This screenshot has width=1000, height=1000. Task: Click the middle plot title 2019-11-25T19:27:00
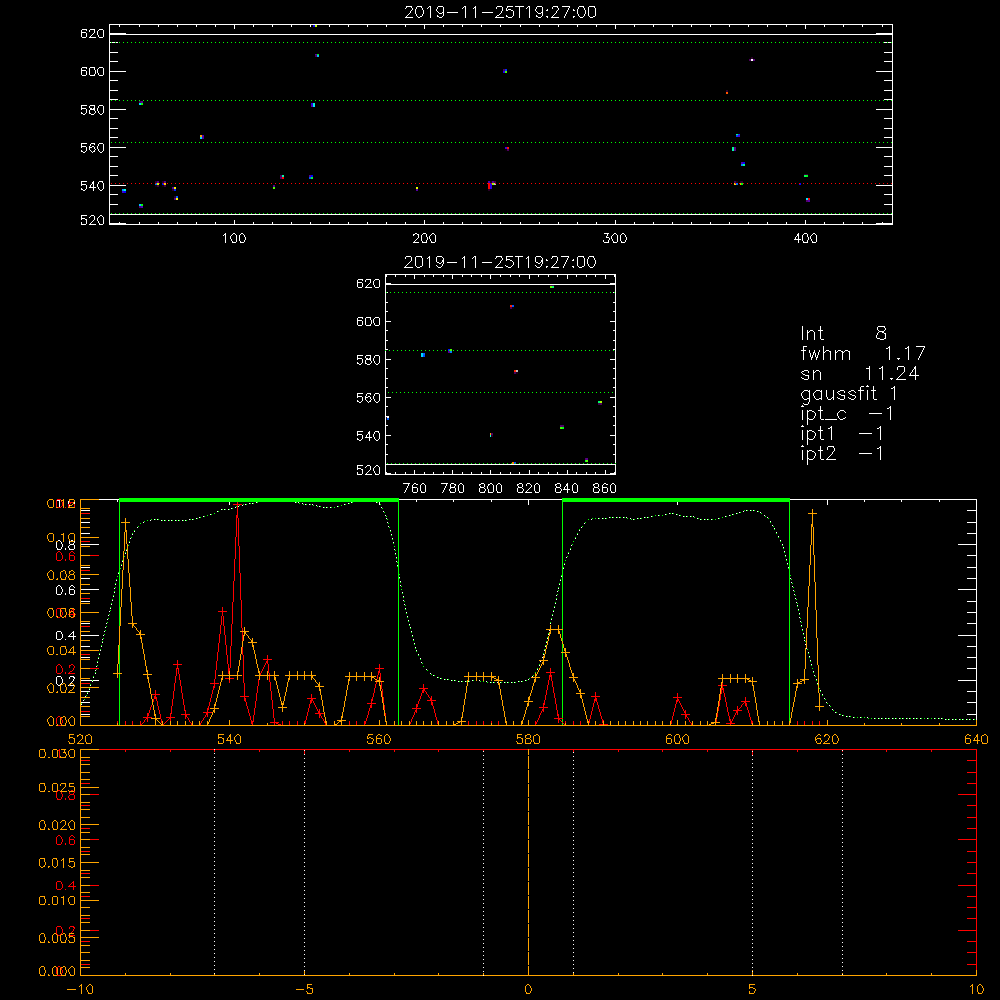tap(501, 262)
